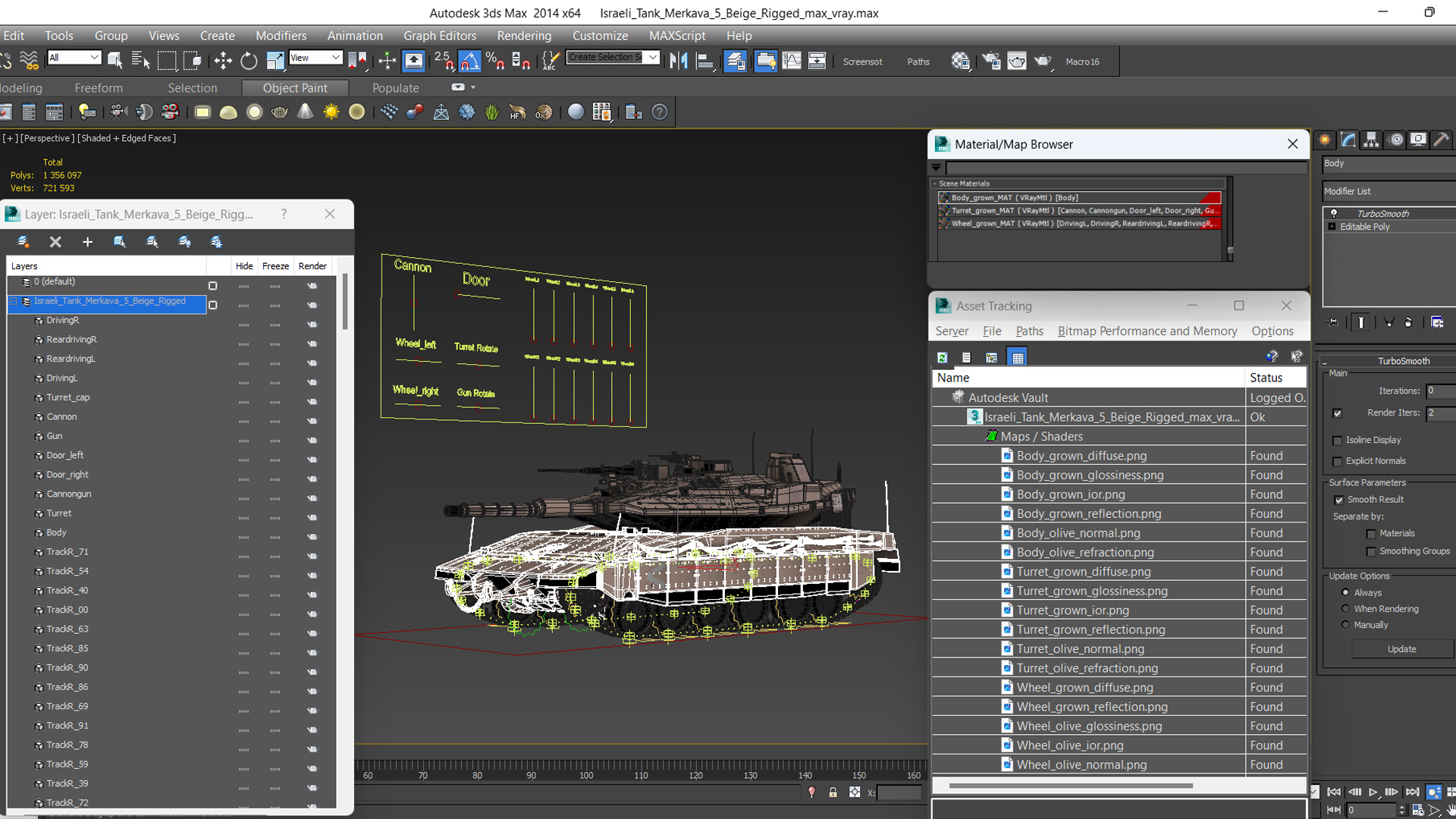Activate Select by Name tool

pyautogui.click(x=140, y=61)
